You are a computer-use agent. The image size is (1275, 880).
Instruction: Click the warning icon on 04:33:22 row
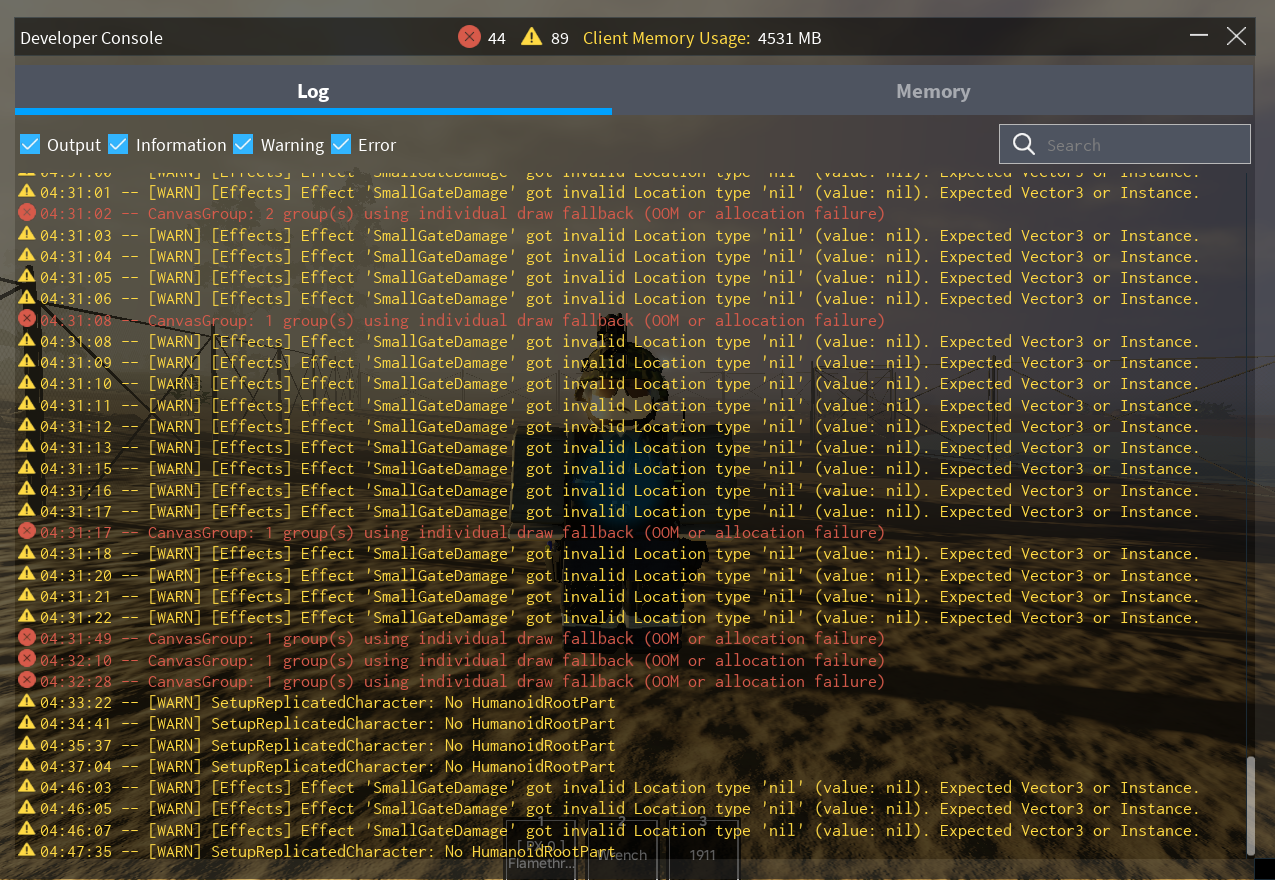(x=27, y=701)
